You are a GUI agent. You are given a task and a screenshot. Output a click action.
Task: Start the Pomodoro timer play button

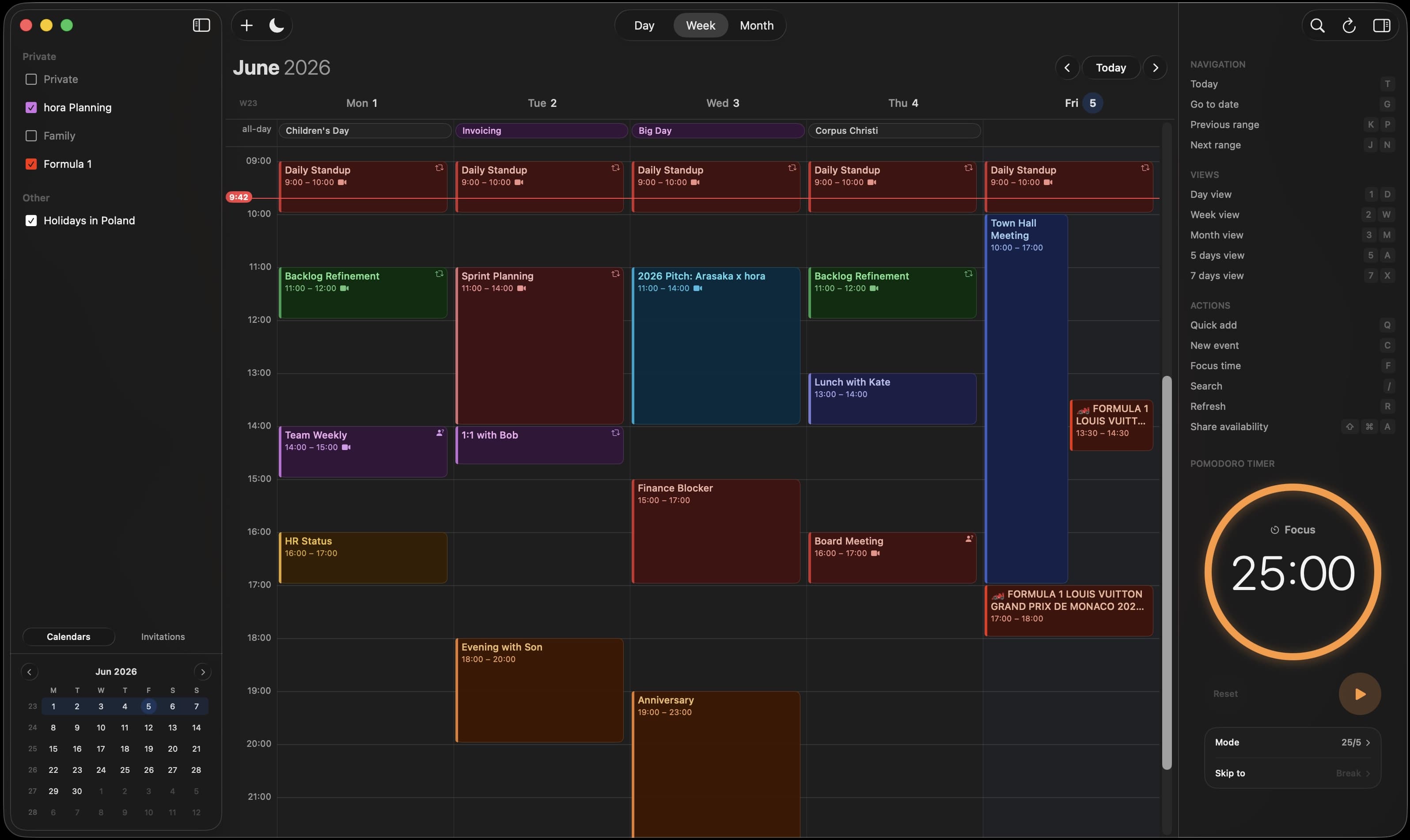tap(1360, 694)
